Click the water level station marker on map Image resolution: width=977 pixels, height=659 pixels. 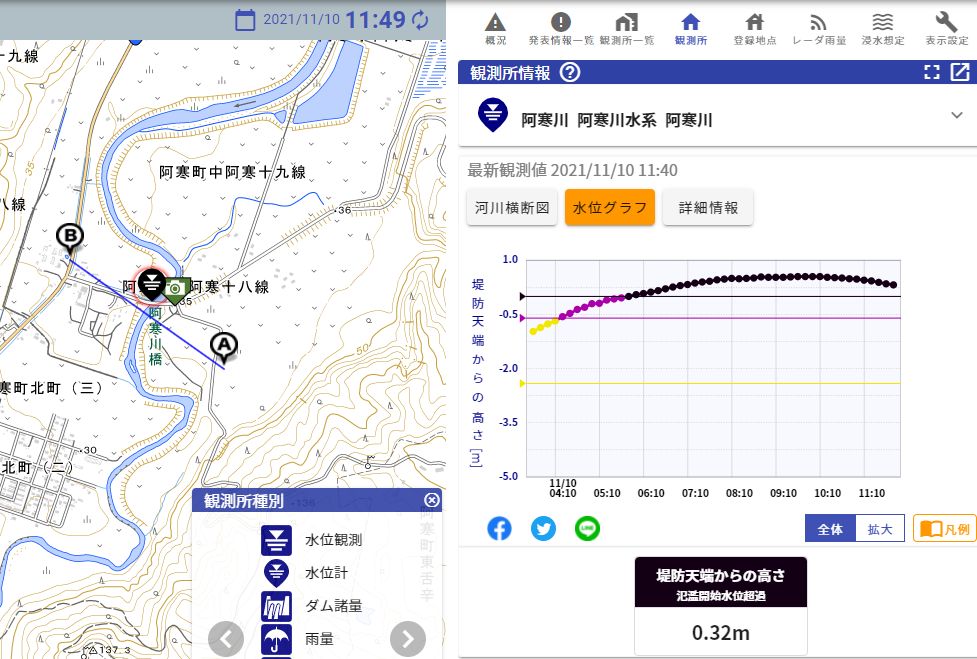pyautogui.click(x=151, y=286)
